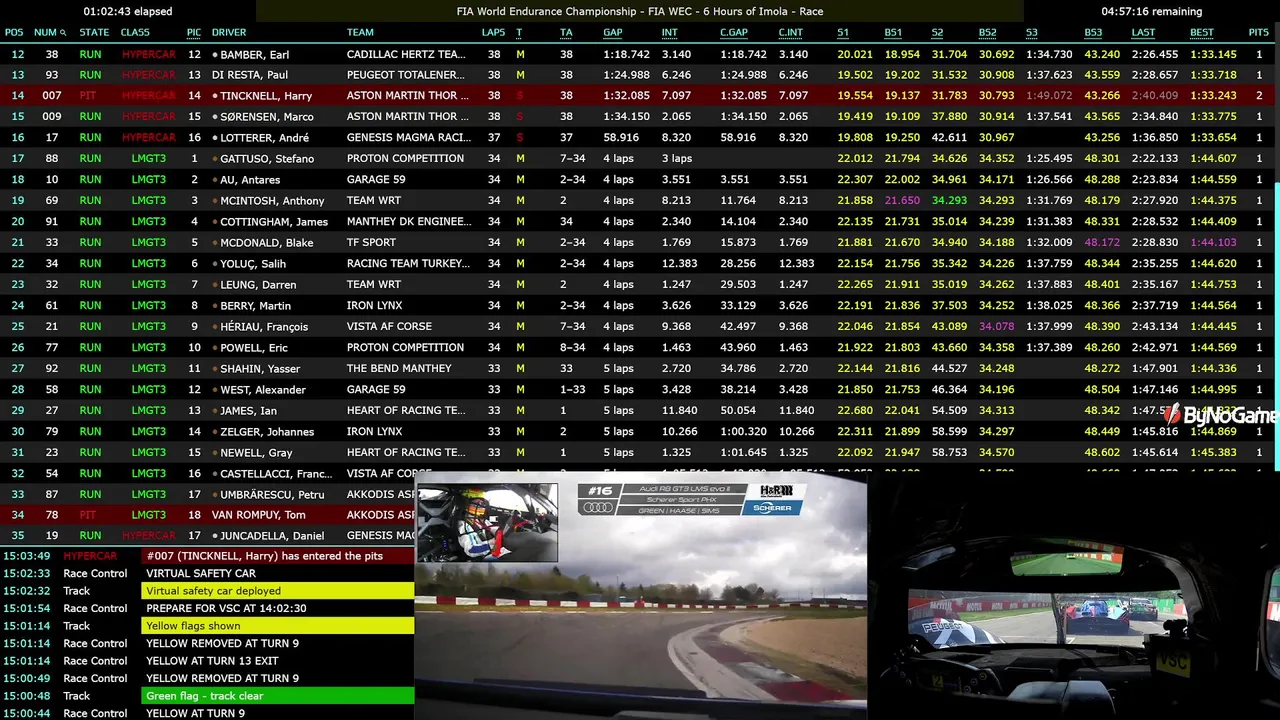Click the 'Yellow flags shown' message
The image size is (1280, 720).
pyautogui.click(x=277, y=626)
